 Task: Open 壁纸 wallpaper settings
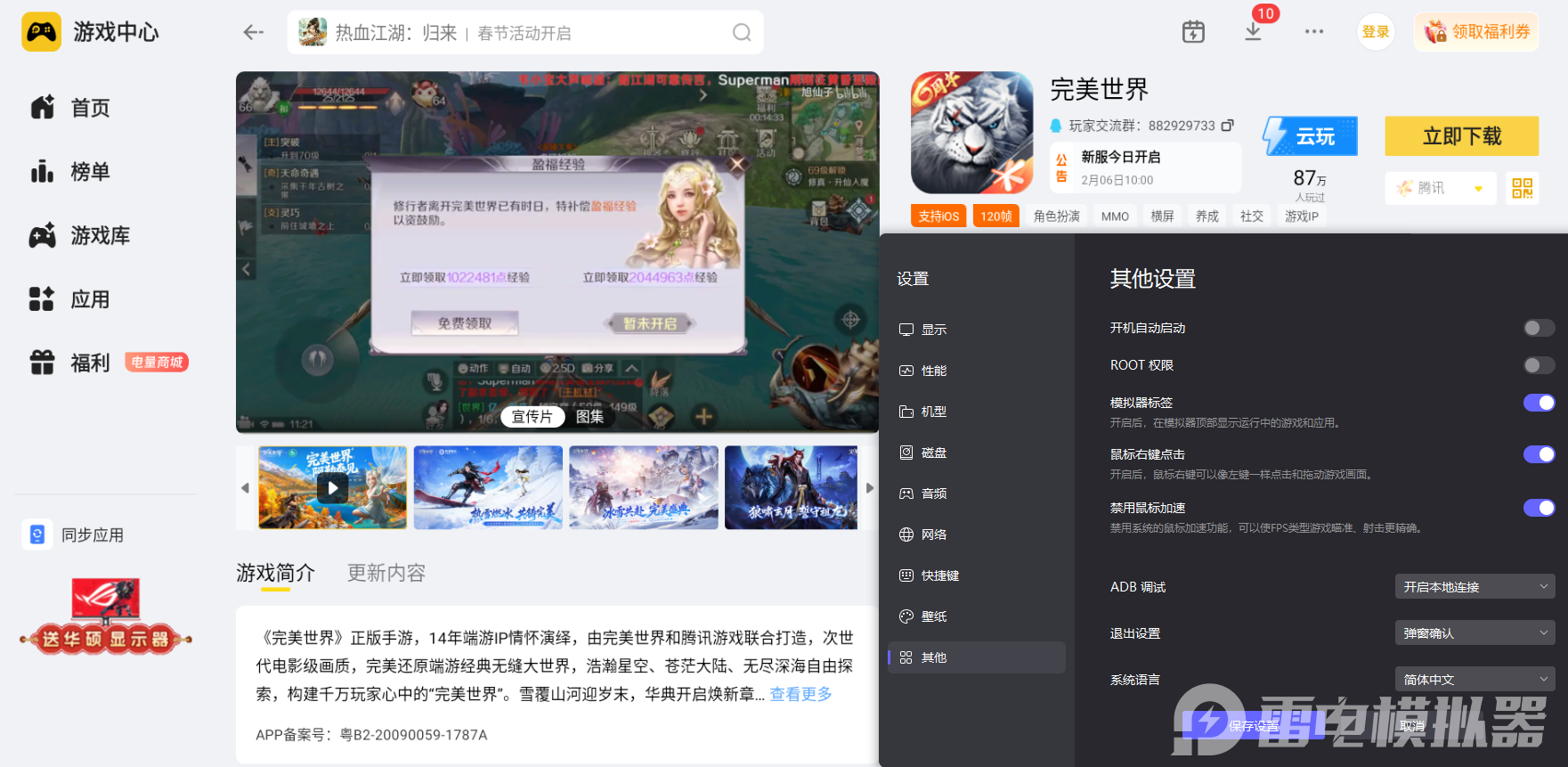(x=977, y=616)
